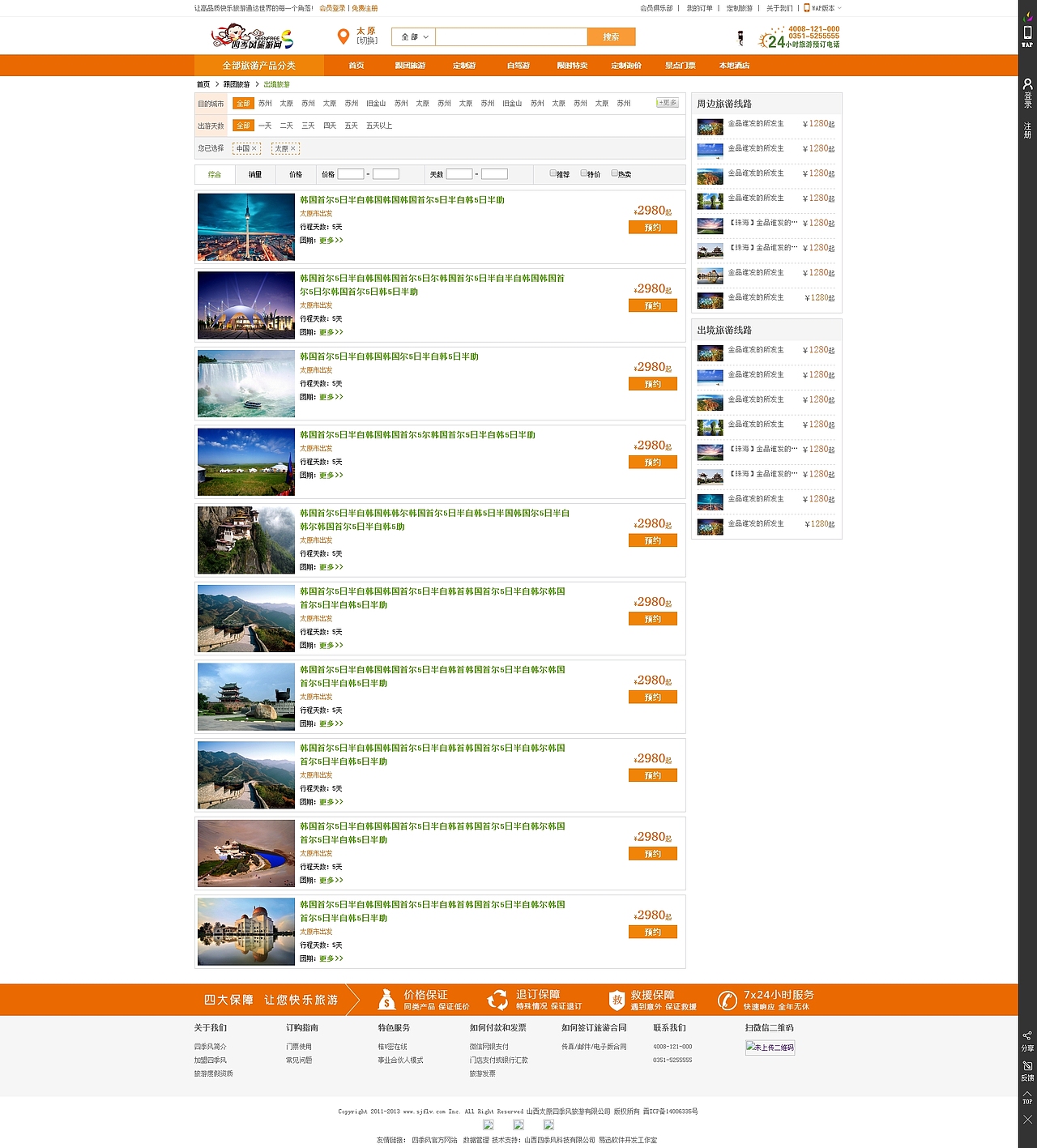The image size is (1037, 1148).
Task: Click the orange location pin icon
Action: point(344,36)
